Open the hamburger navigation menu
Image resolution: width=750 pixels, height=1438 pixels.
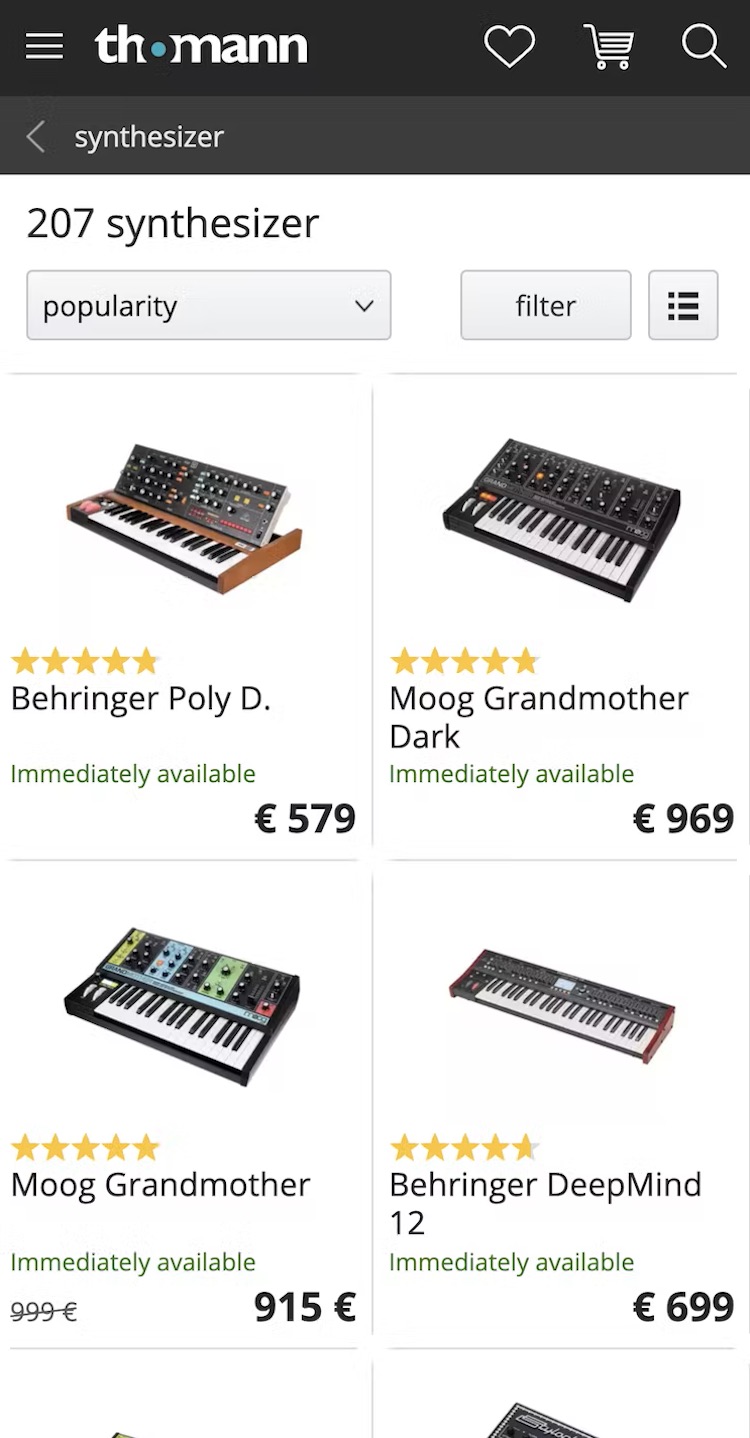tap(44, 47)
